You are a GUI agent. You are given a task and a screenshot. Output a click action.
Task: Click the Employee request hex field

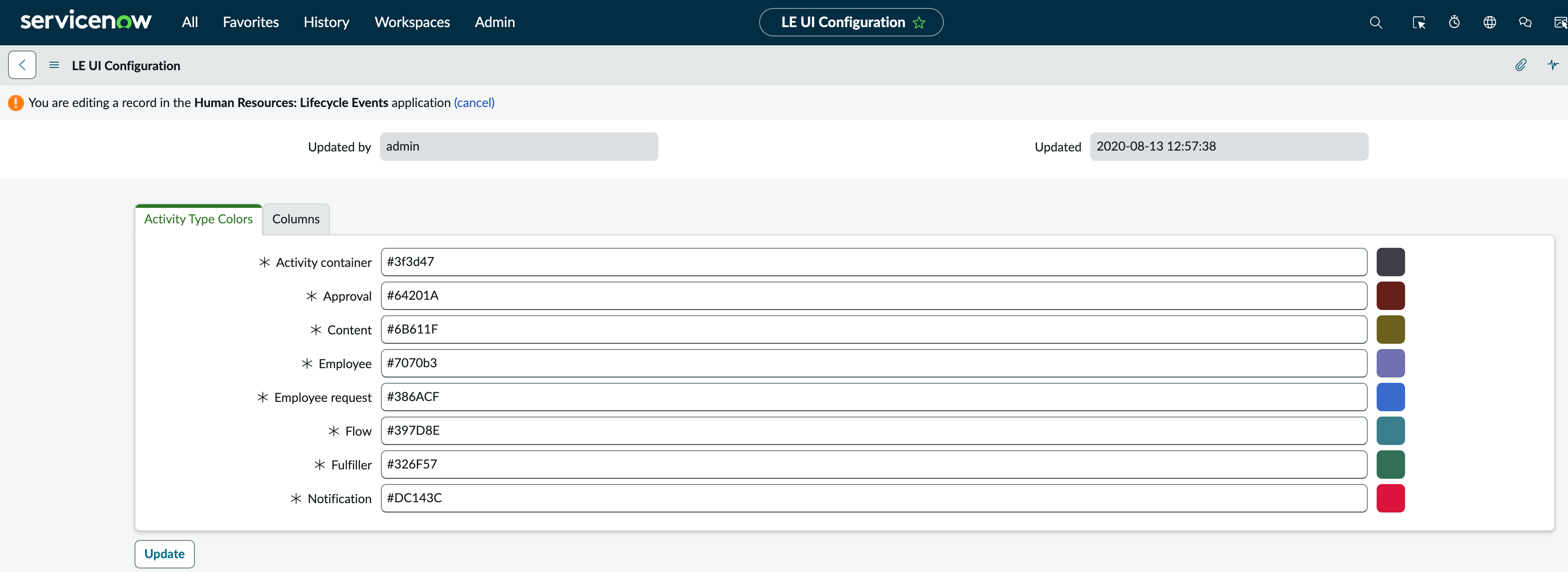pyautogui.click(x=874, y=397)
